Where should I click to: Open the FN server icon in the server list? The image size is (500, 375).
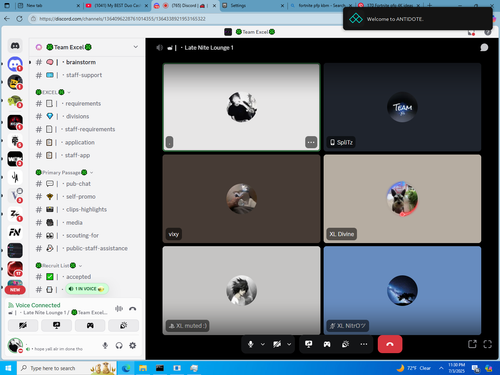coord(15,232)
